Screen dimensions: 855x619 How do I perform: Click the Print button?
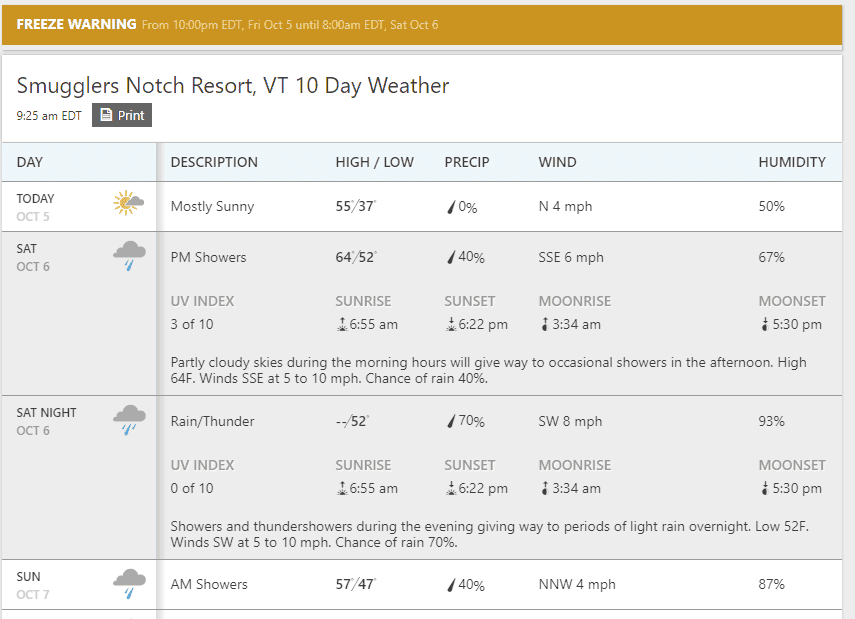(x=122, y=115)
